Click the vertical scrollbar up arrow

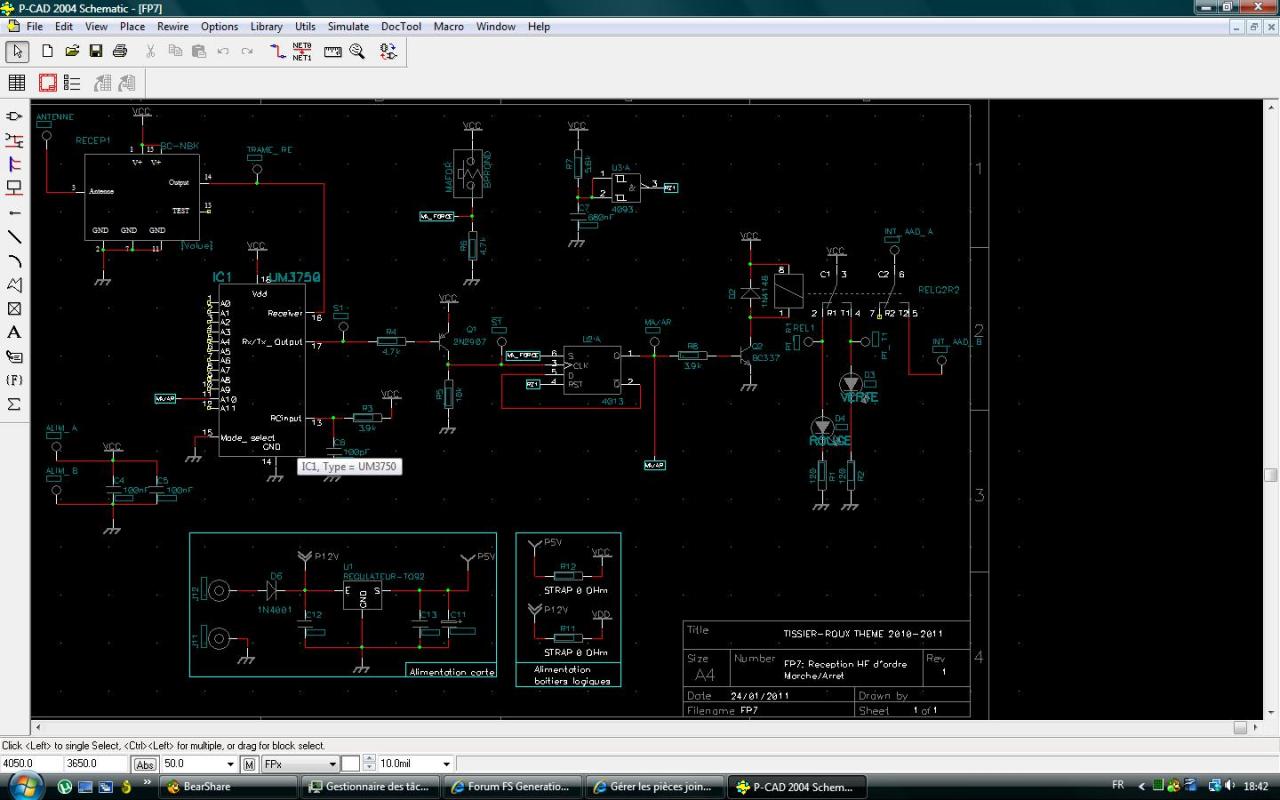(1271, 107)
